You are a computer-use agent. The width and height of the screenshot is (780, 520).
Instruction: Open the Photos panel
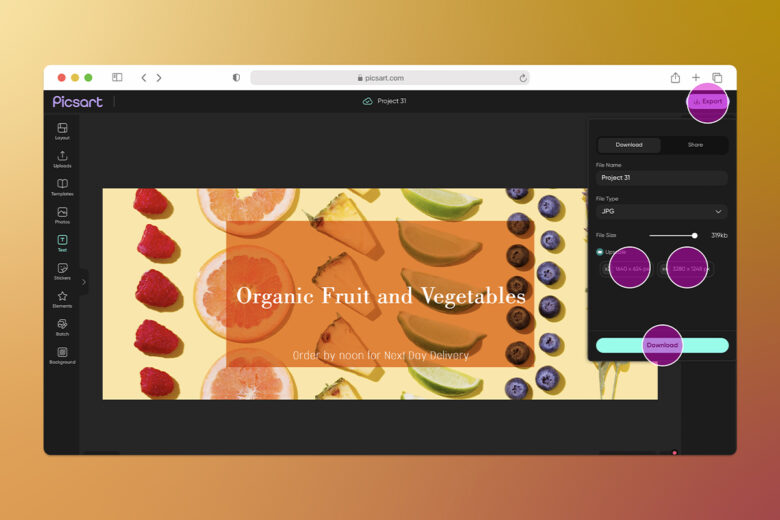(x=62, y=215)
